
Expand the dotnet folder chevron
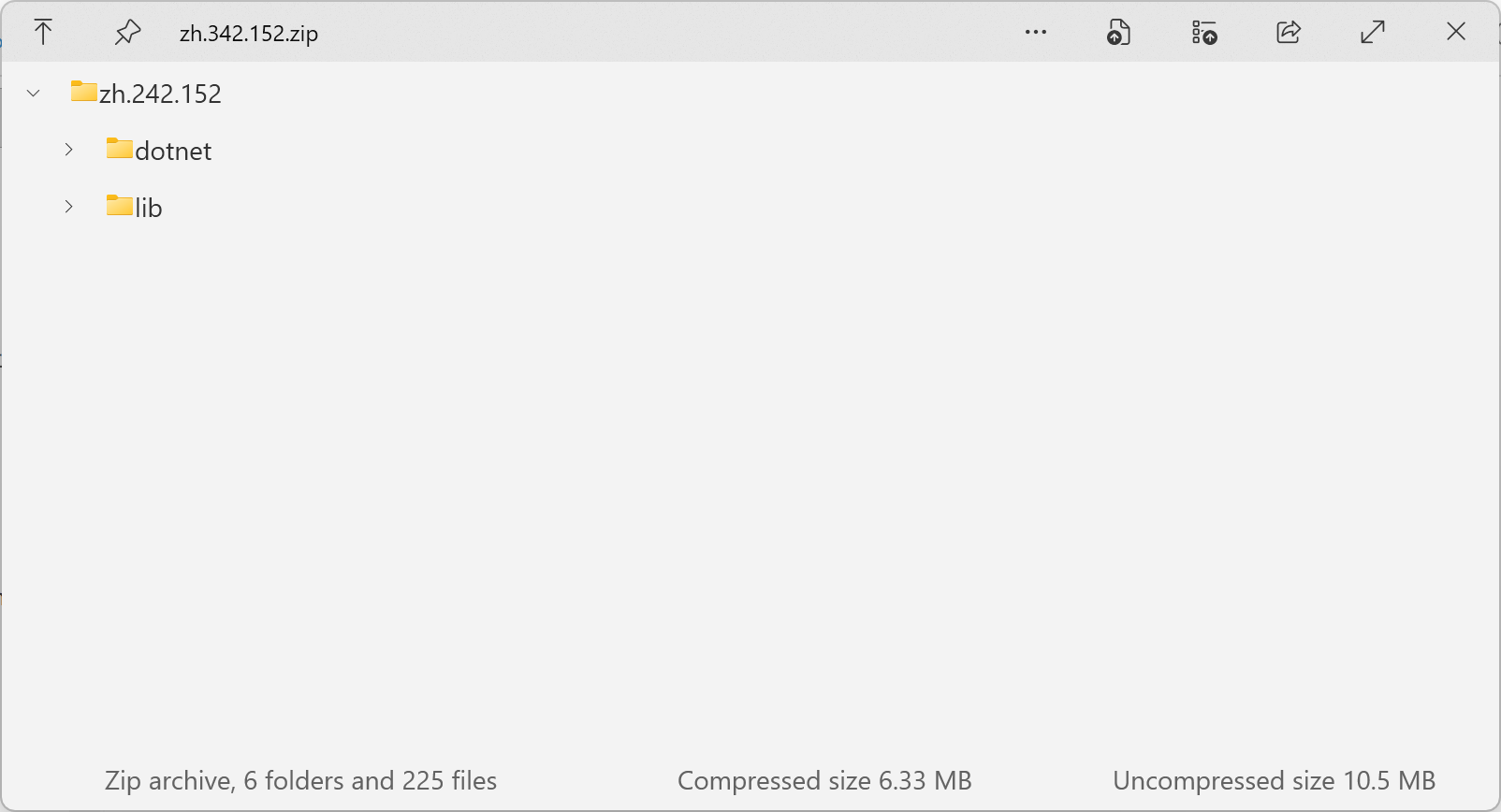pyautogui.click(x=68, y=150)
